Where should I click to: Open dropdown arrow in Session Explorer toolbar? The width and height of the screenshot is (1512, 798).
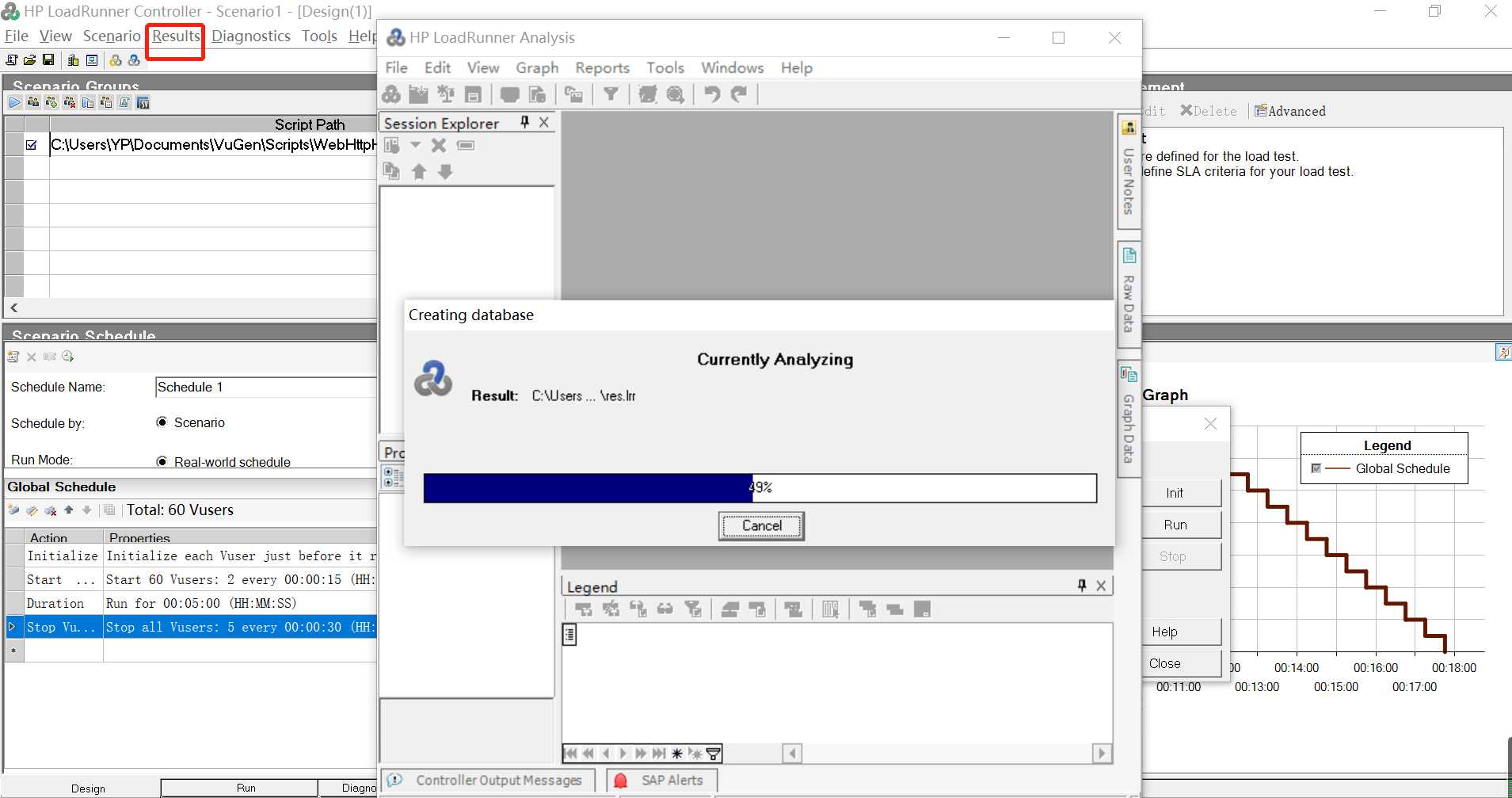pyautogui.click(x=415, y=145)
